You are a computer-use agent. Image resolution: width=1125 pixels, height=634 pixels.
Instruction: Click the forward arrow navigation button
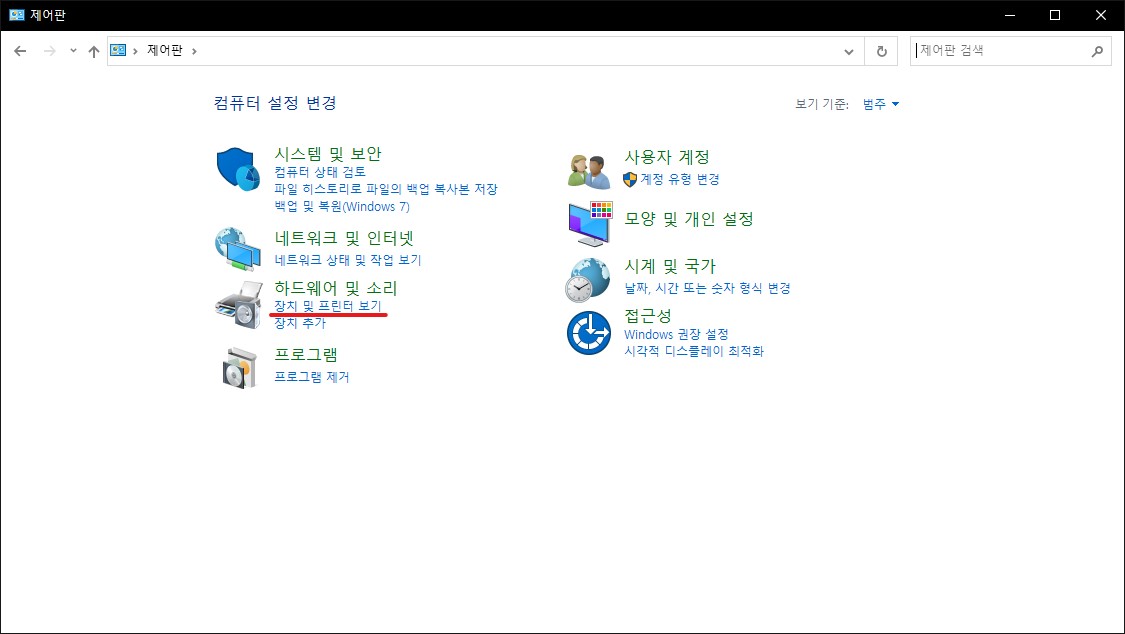pyautogui.click(x=50, y=51)
